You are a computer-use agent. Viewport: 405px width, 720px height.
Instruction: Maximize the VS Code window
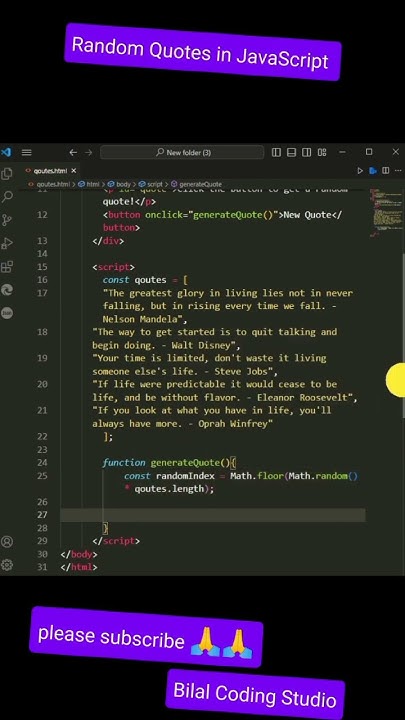(x=369, y=152)
